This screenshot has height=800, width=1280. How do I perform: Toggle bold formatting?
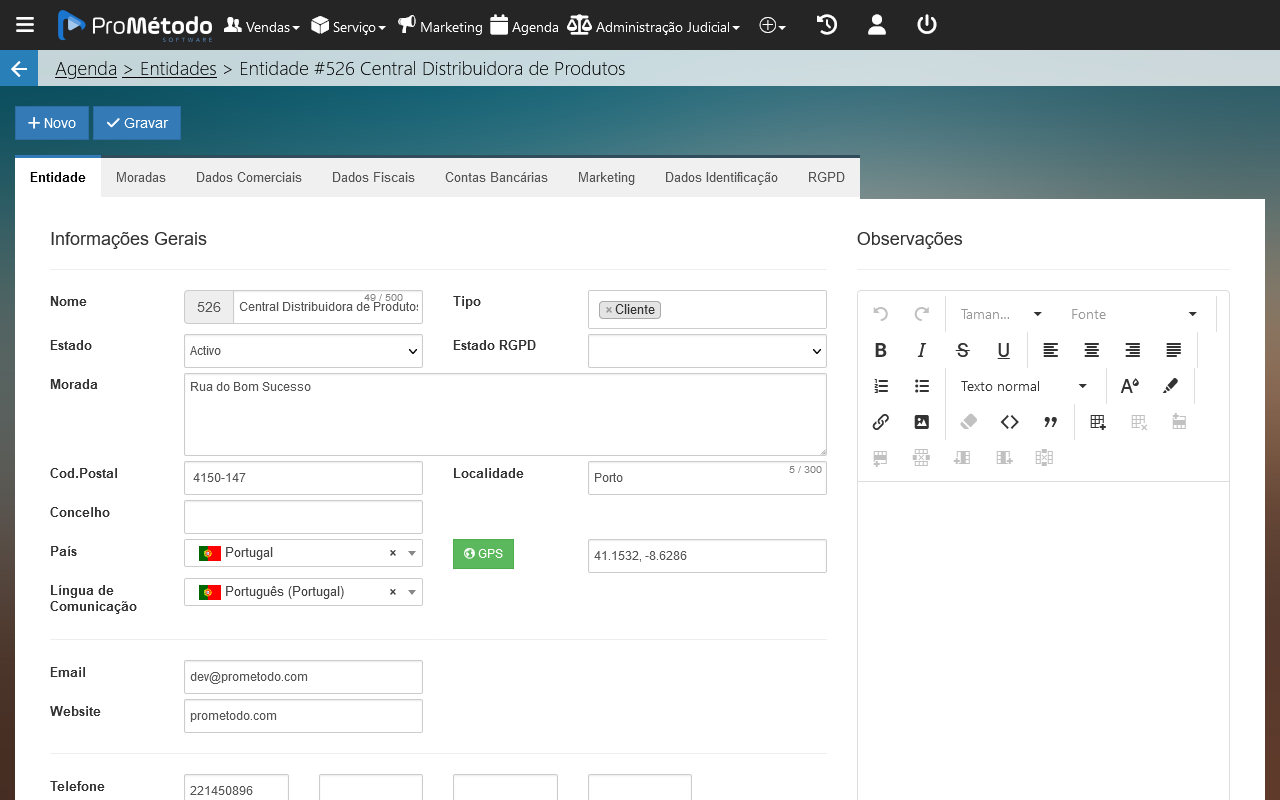coord(881,350)
